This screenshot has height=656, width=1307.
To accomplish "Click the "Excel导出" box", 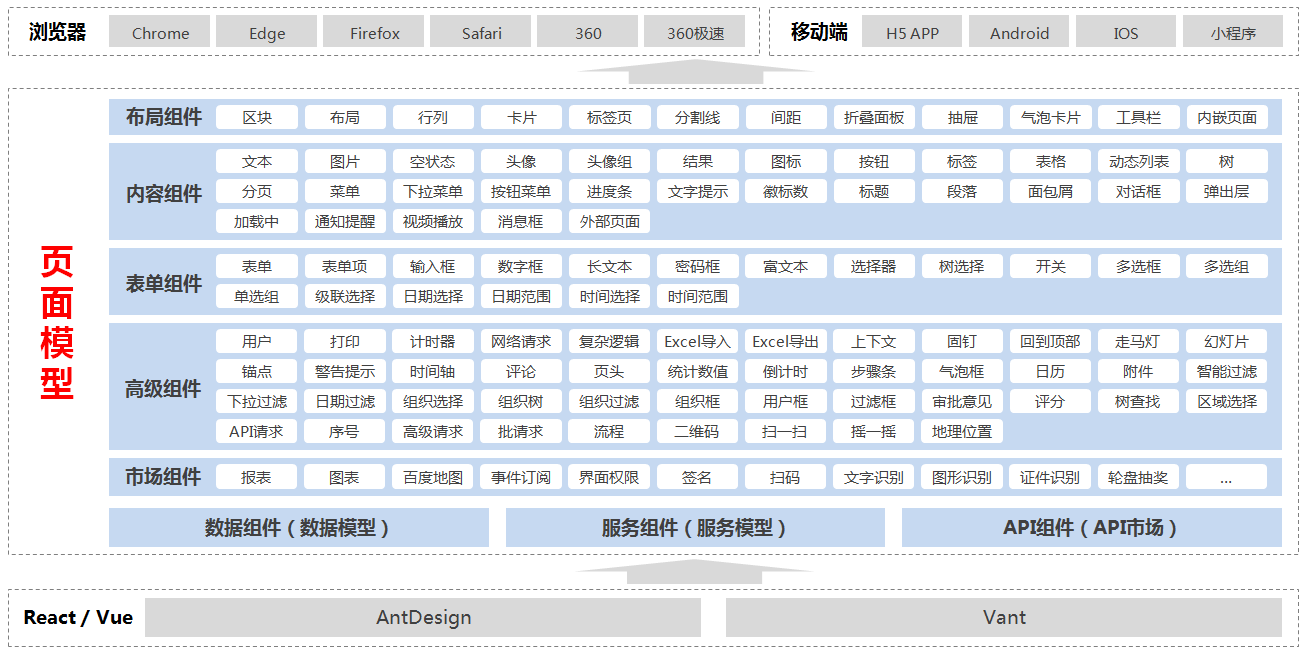I will 785,341.
